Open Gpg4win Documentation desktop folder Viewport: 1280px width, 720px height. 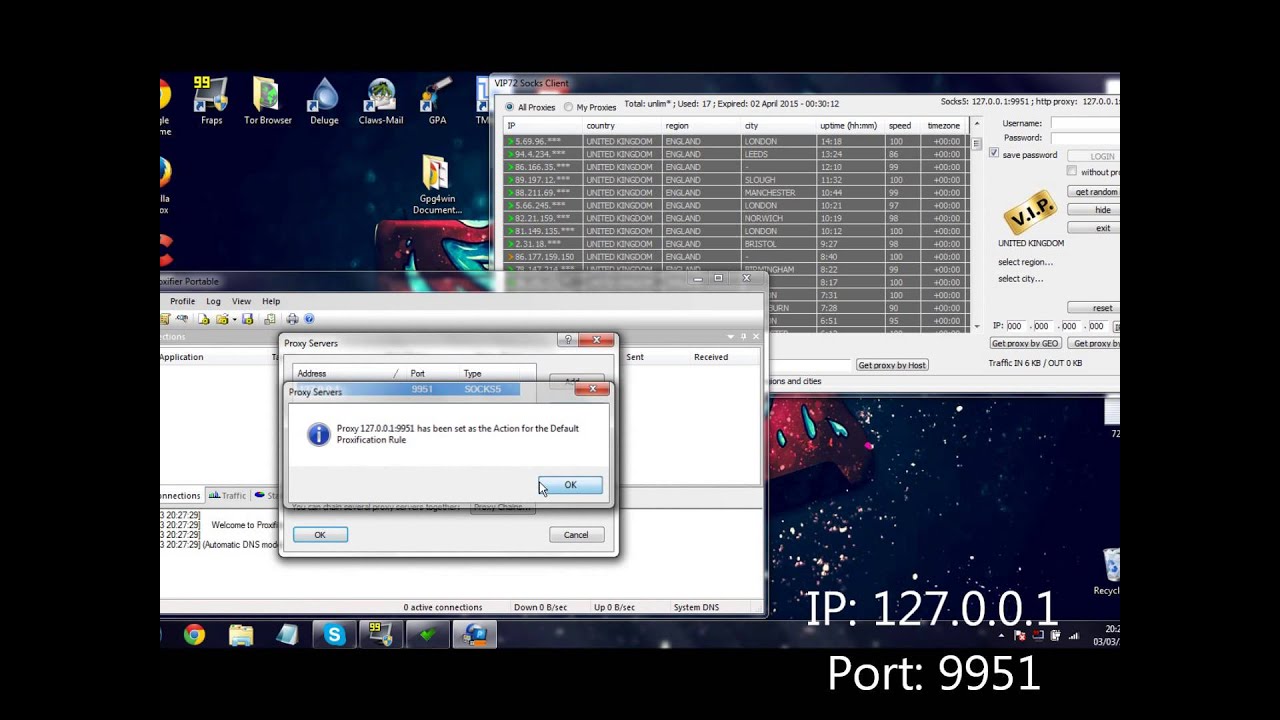[x=437, y=185]
